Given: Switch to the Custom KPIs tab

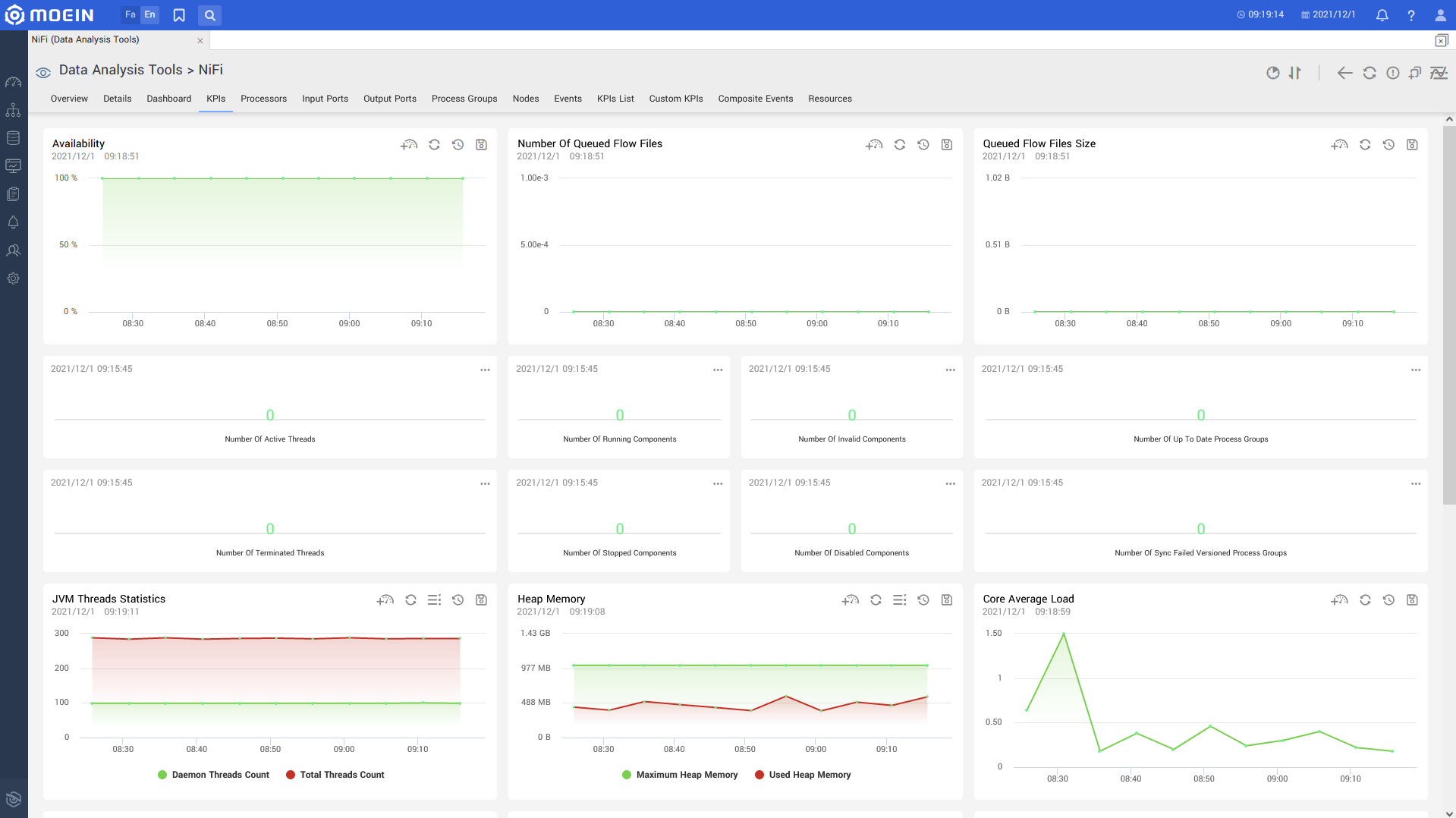Looking at the screenshot, I should [676, 99].
